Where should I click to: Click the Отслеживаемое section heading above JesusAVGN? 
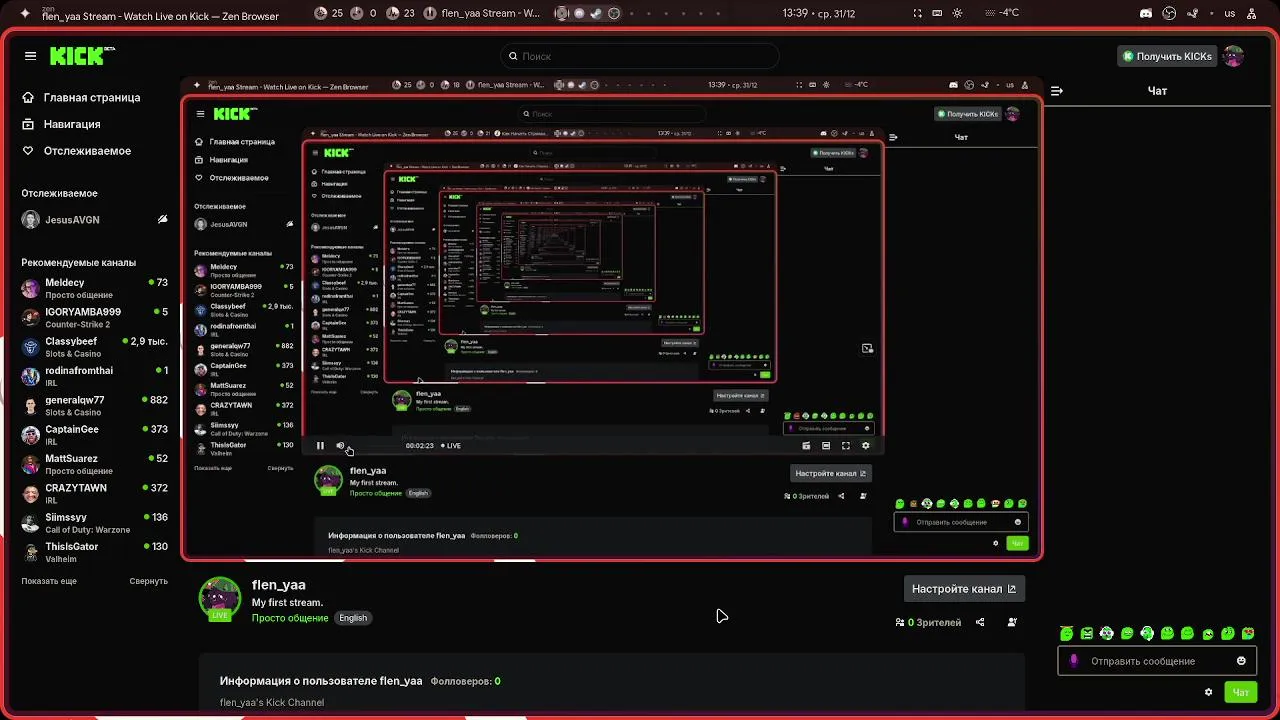coord(60,193)
